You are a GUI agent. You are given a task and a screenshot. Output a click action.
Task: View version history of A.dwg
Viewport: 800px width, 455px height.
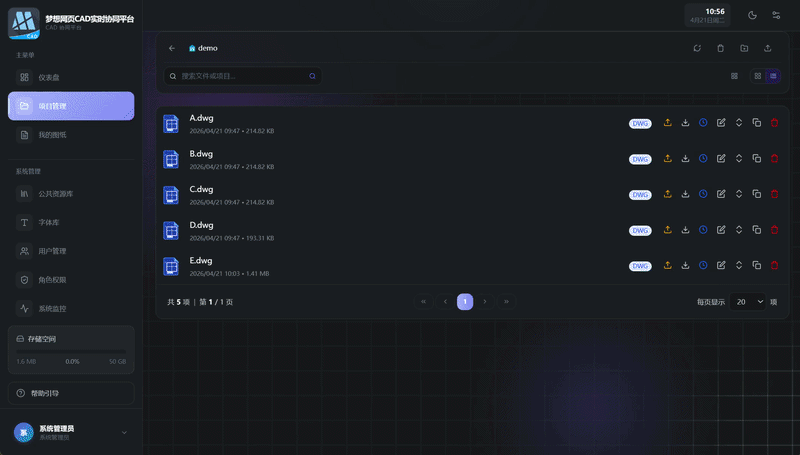click(703, 123)
